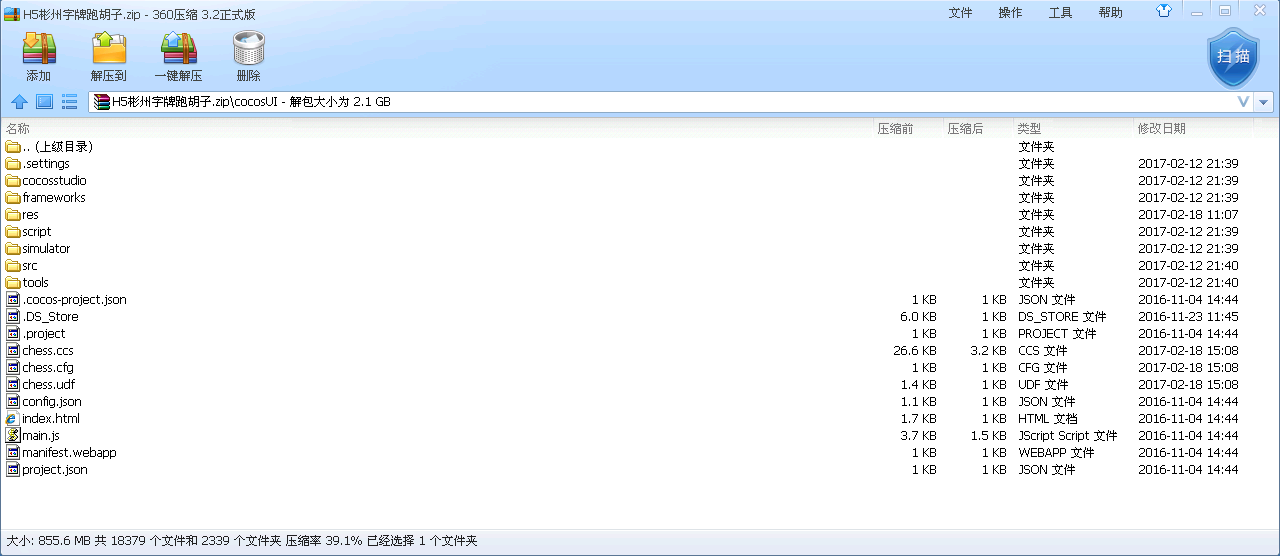This screenshot has width=1280, height=556.
Task: Switch to detailed list view mode
Action: (x=69, y=102)
